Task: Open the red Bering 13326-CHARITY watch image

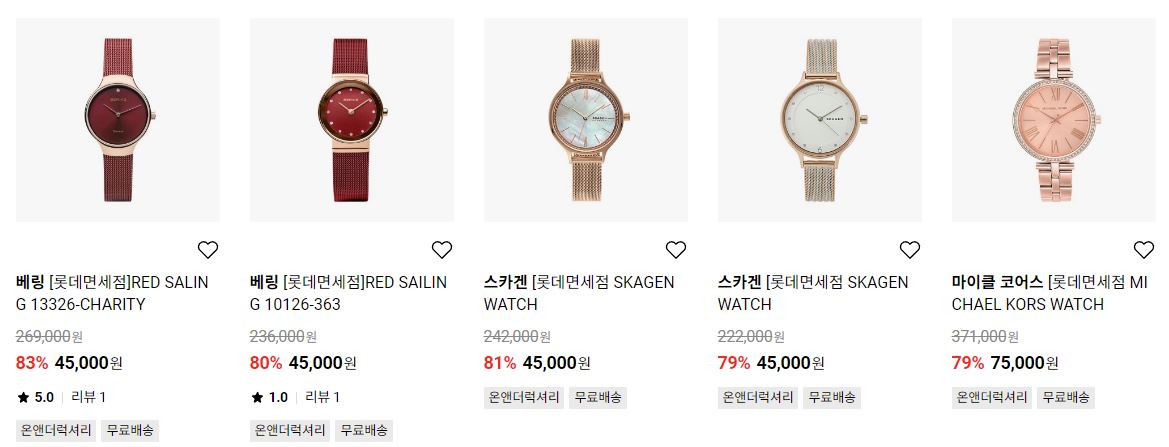Action: 118,120
